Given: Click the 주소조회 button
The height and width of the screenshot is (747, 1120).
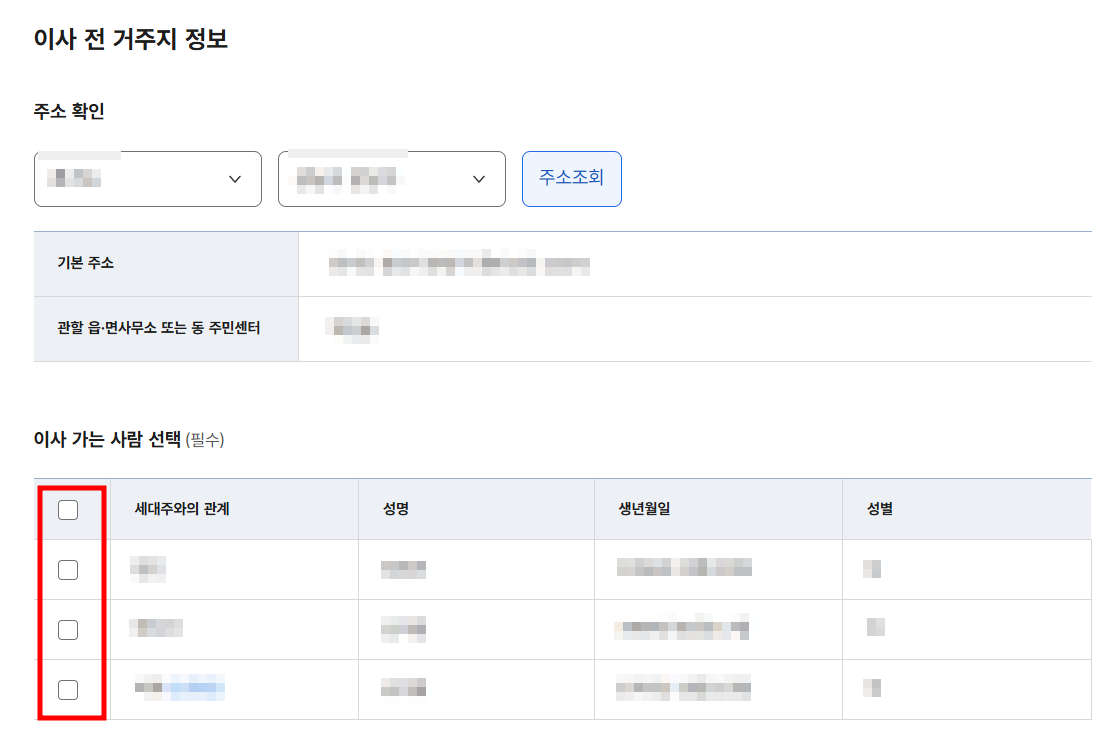Looking at the screenshot, I should click(571, 178).
